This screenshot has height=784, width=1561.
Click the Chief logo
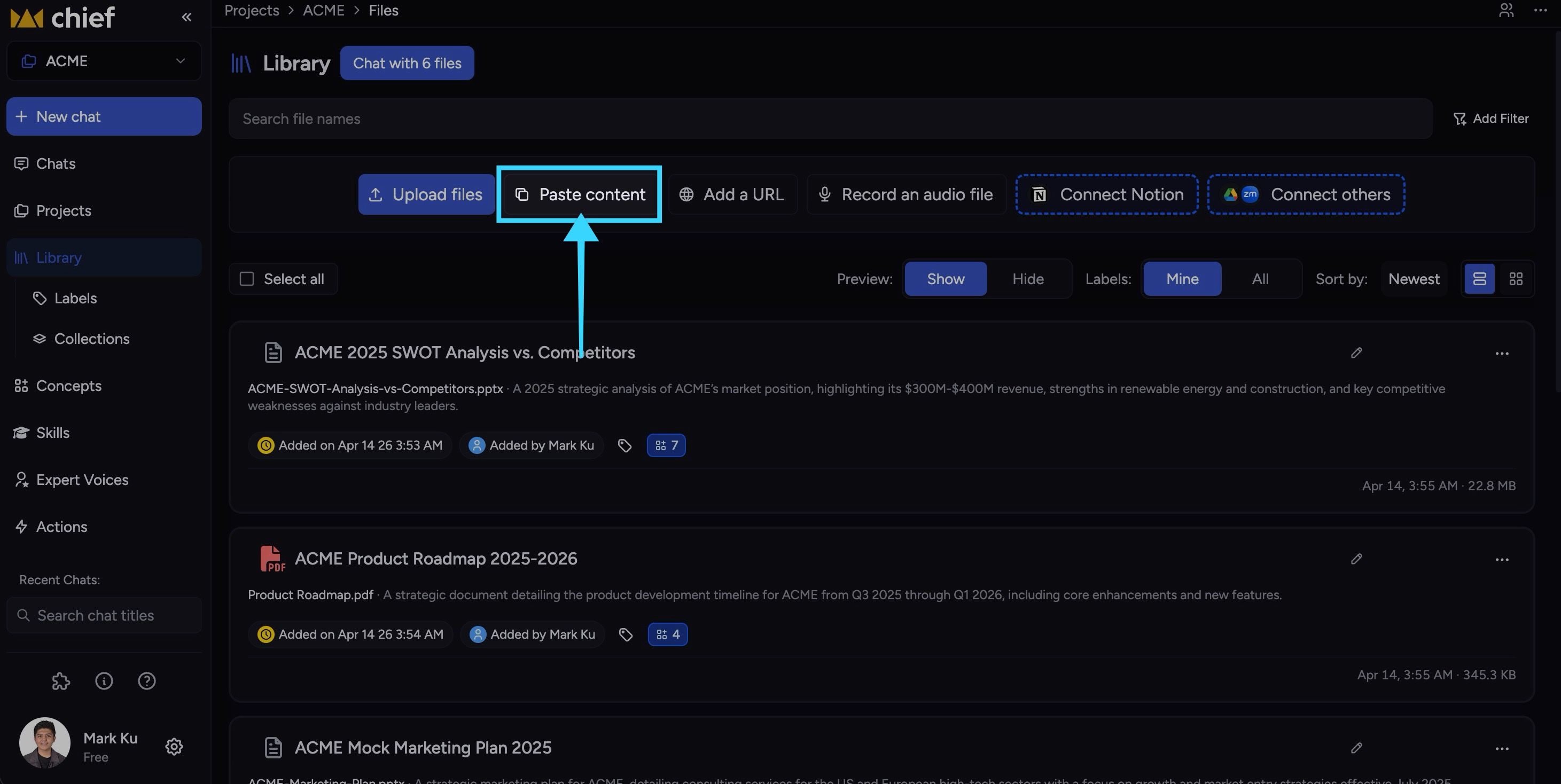[62, 17]
